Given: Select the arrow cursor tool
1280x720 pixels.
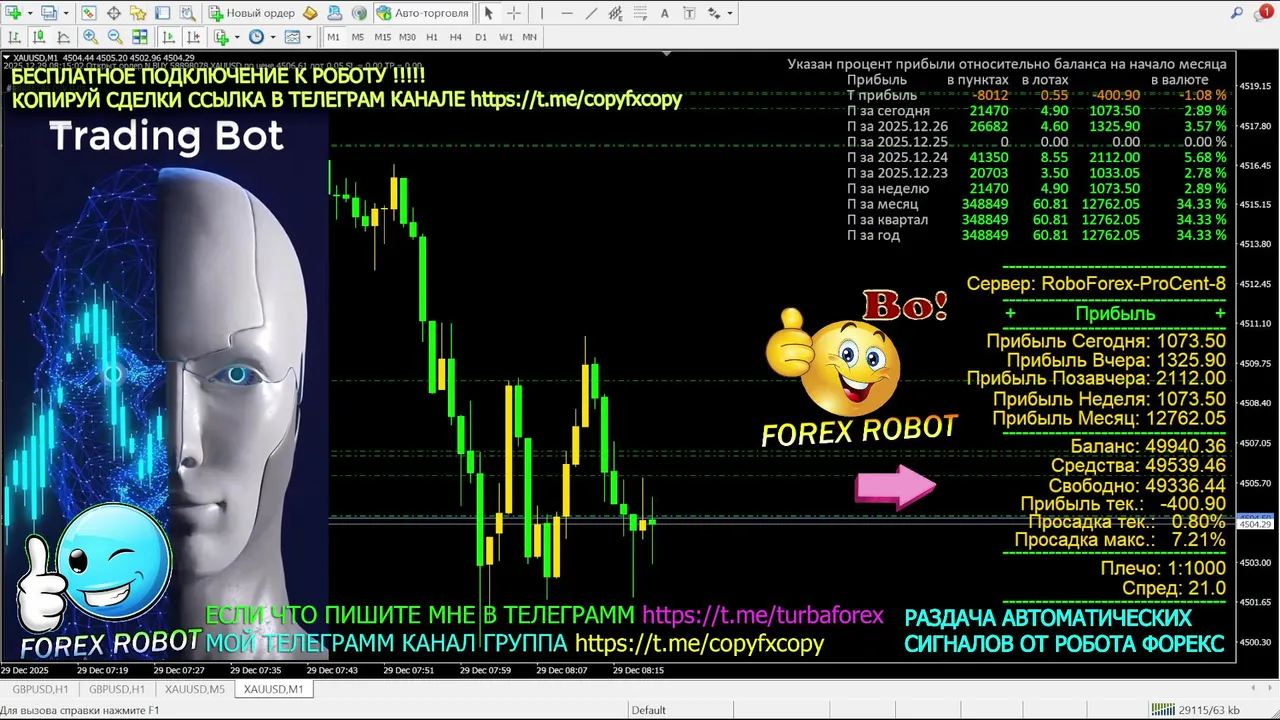Looking at the screenshot, I should pyautogui.click(x=489, y=13).
